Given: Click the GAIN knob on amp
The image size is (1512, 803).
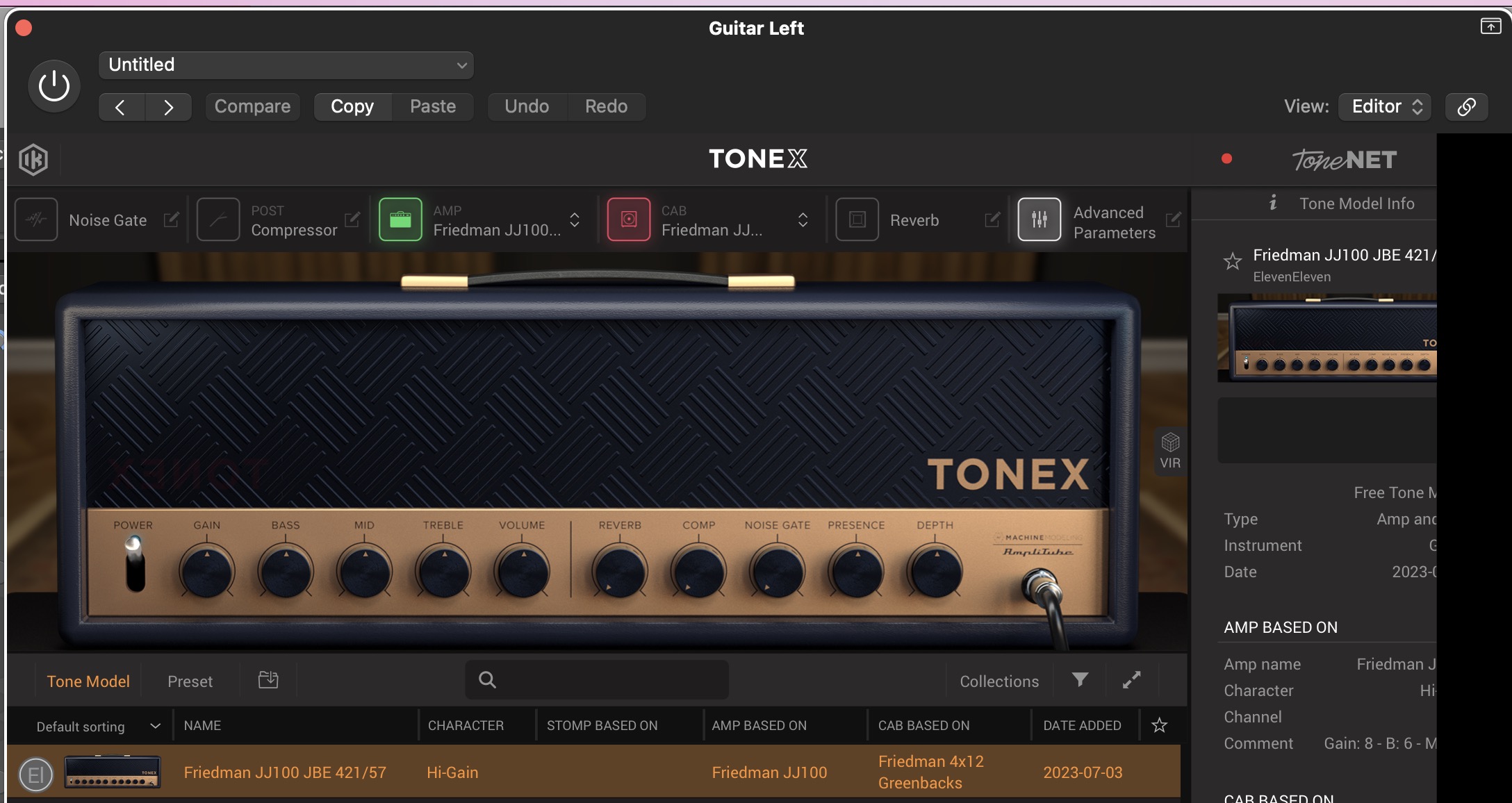Looking at the screenshot, I should pos(206,572).
